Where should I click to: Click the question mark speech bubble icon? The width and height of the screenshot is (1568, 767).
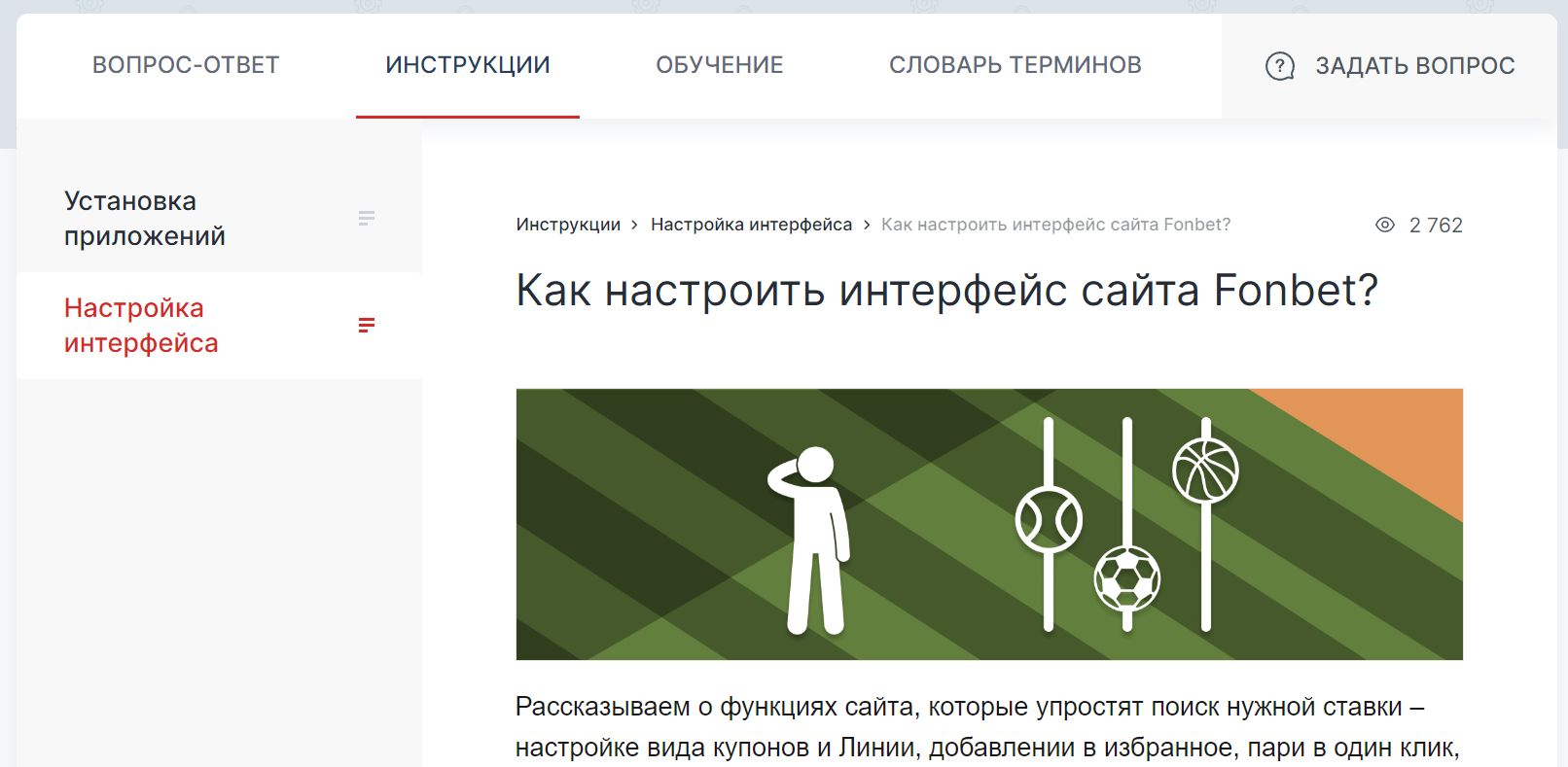pyautogui.click(x=1280, y=66)
